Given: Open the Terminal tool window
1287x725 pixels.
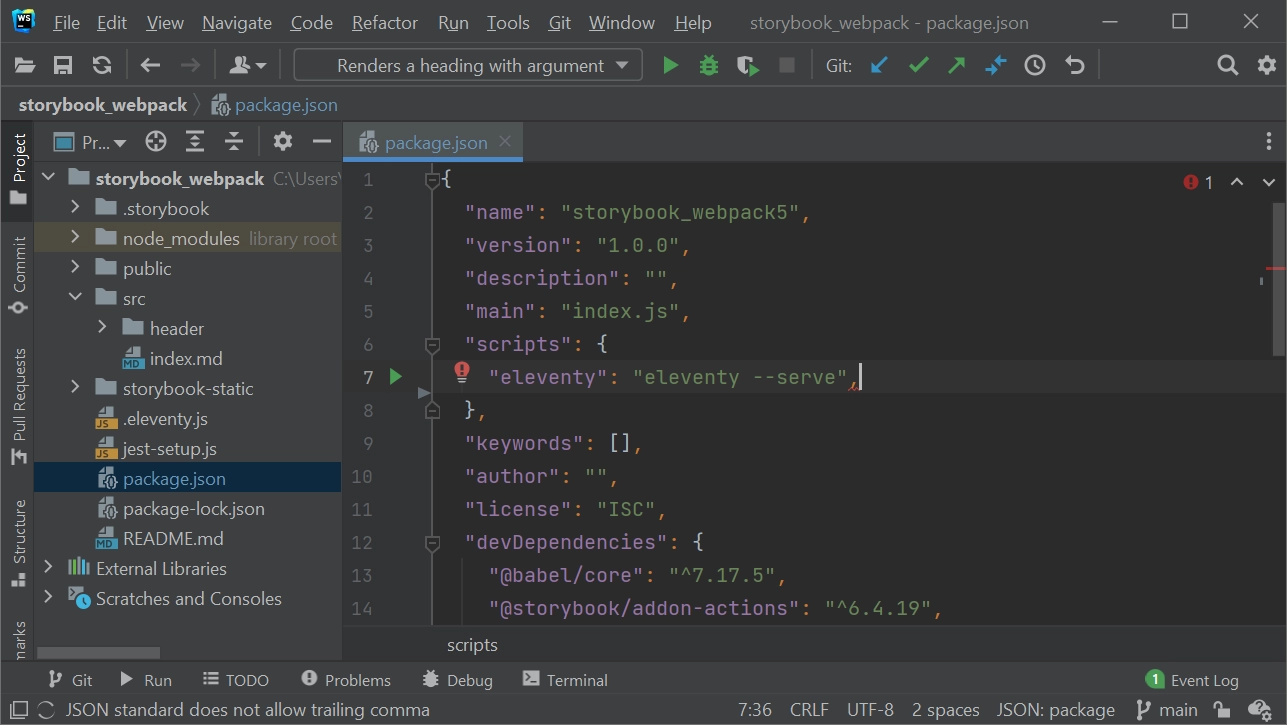Looking at the screenshot, I should point(565,680).
